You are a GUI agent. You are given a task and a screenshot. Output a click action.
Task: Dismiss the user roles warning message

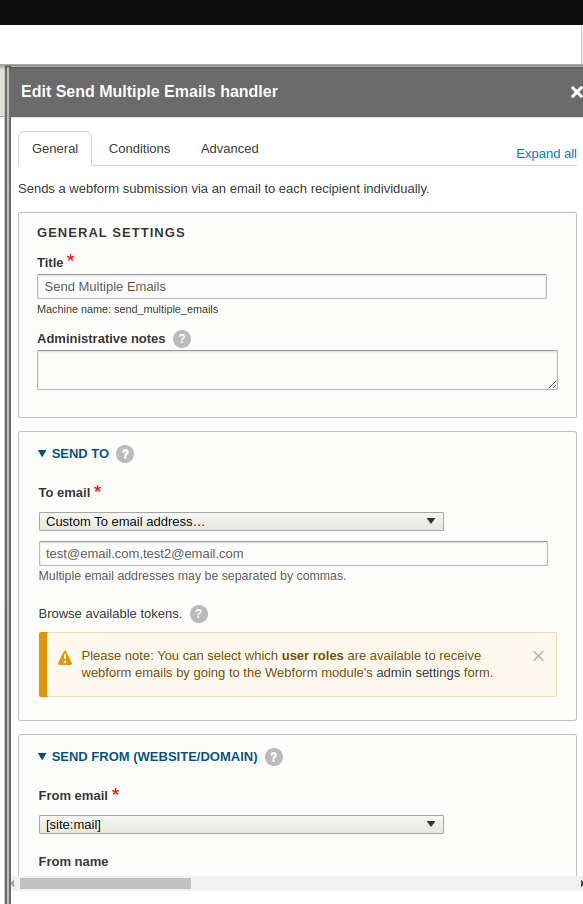coord(538,656)
